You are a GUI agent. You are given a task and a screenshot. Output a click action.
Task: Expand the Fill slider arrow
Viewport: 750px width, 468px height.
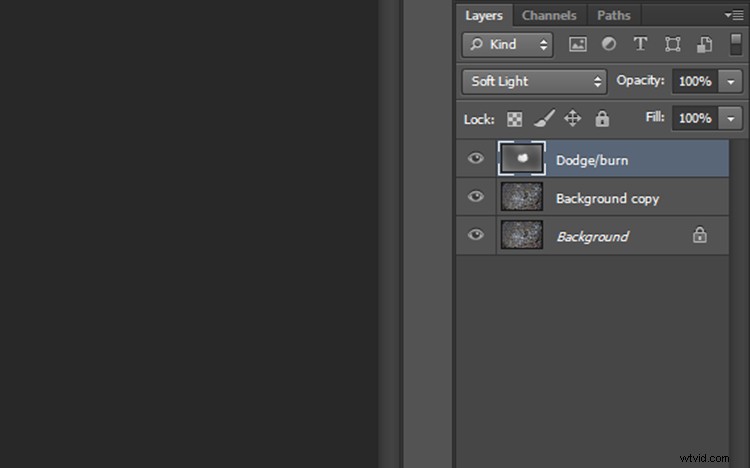[x=730, y=118]
